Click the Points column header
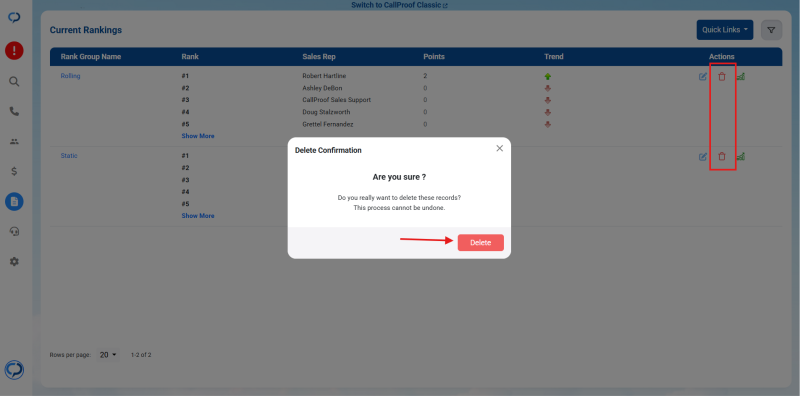The width and height of the screenshot is (800, 396). (x=434, y=57)
